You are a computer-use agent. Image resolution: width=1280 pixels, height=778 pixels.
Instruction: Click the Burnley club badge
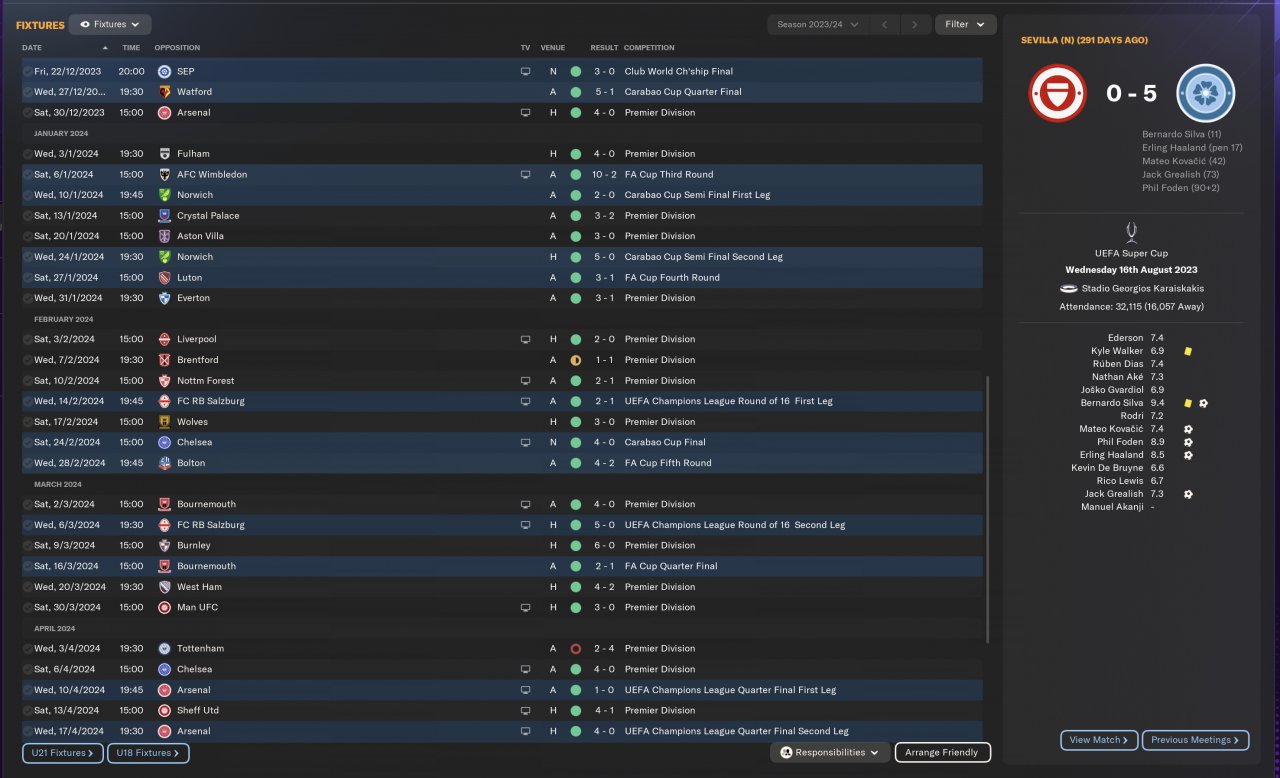(x=165, y=546)
